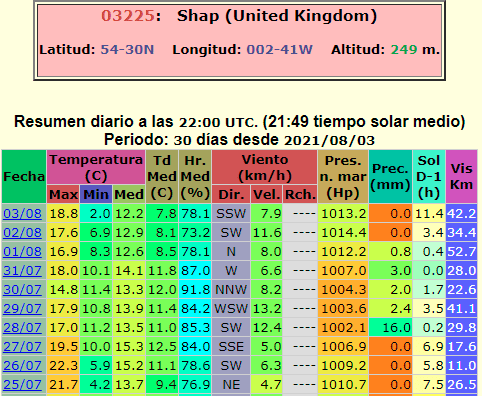Click station code 03225 in title
The width and height of the screenshot is (482, 396).
[128, 16]
